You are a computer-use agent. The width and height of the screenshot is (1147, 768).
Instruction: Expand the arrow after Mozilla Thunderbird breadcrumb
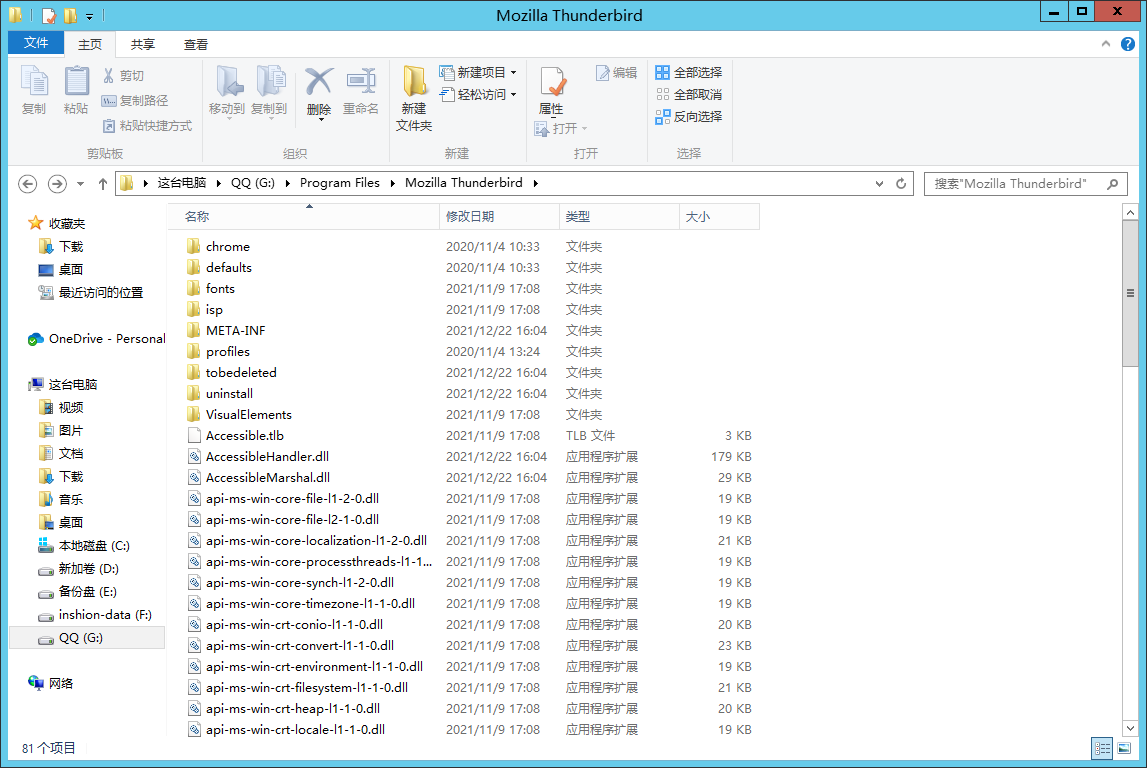point(535,183)
